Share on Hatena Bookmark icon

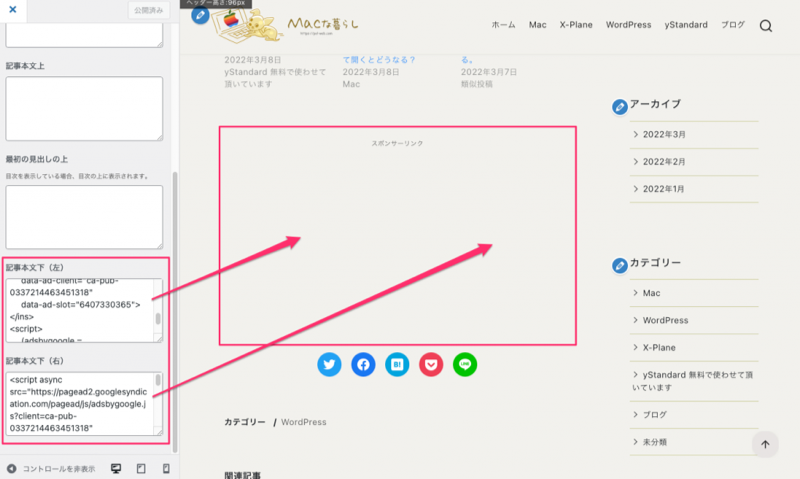[397, 364]
